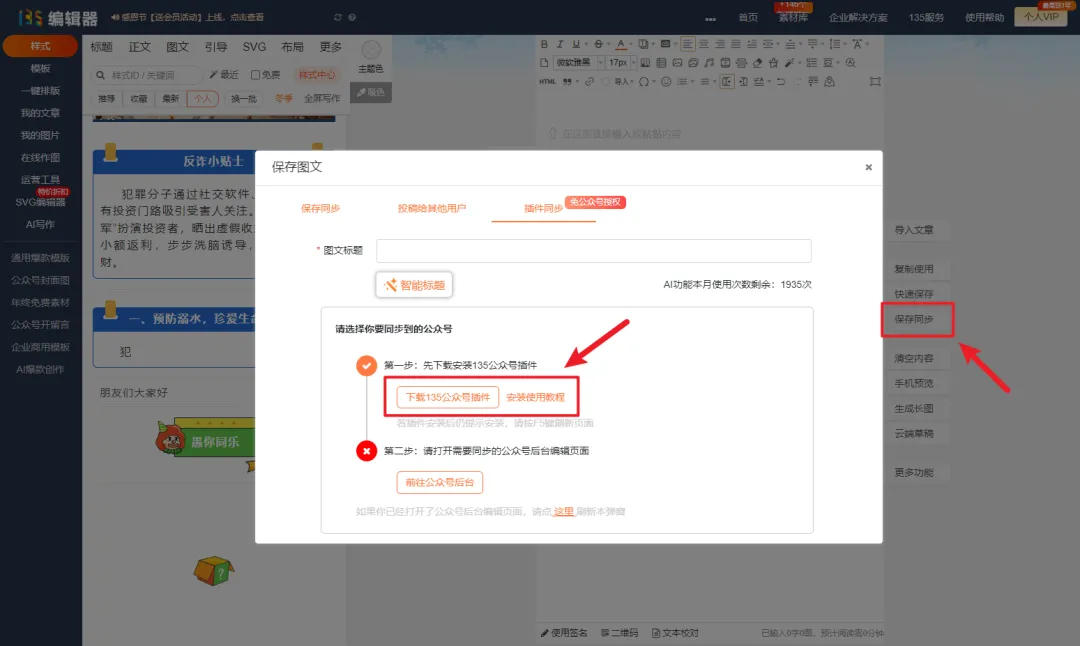Open the 微软雅黑 font family dropdown

(x=579, y=63)
